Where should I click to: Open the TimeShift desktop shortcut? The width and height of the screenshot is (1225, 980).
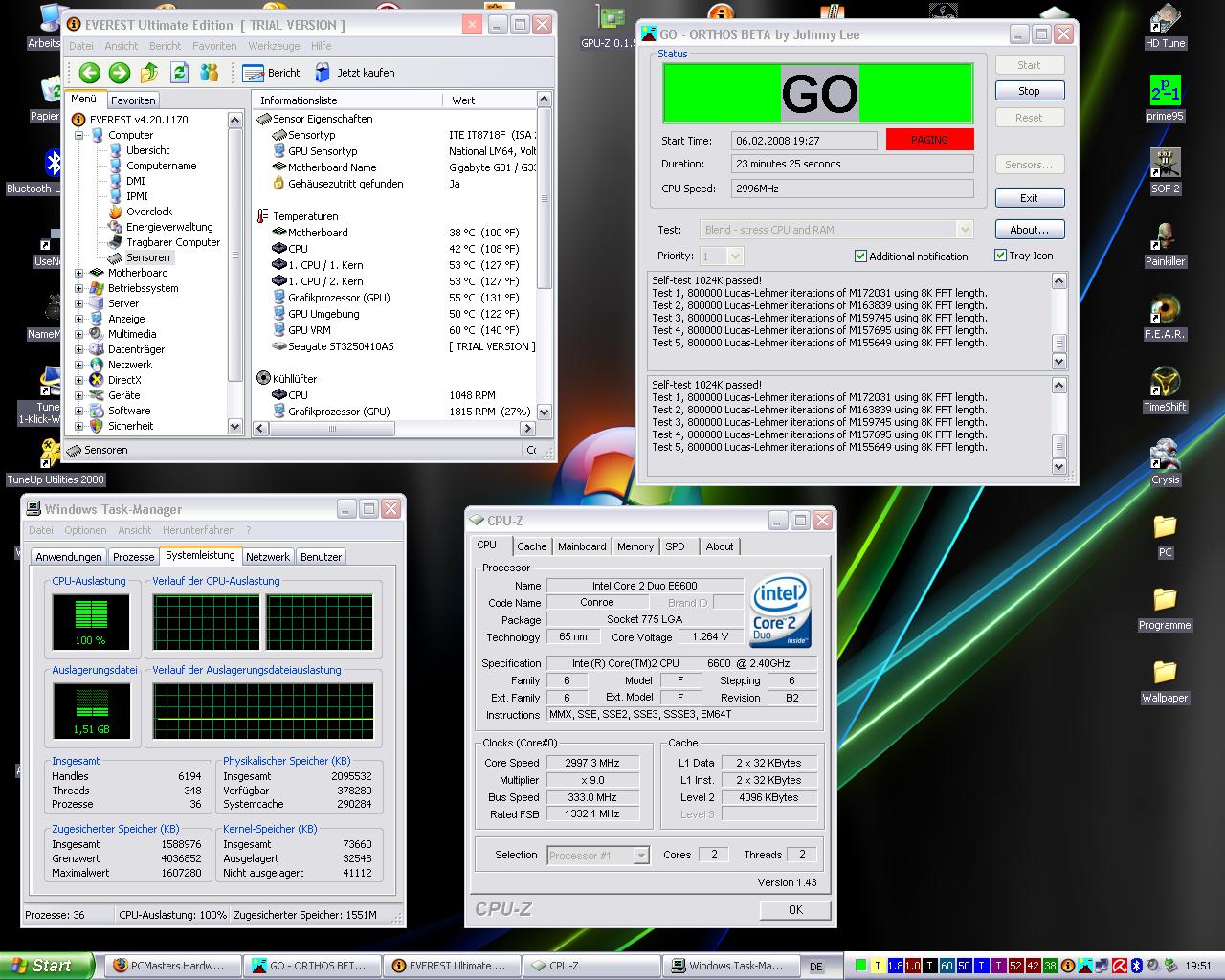(x=1165, y=390)
